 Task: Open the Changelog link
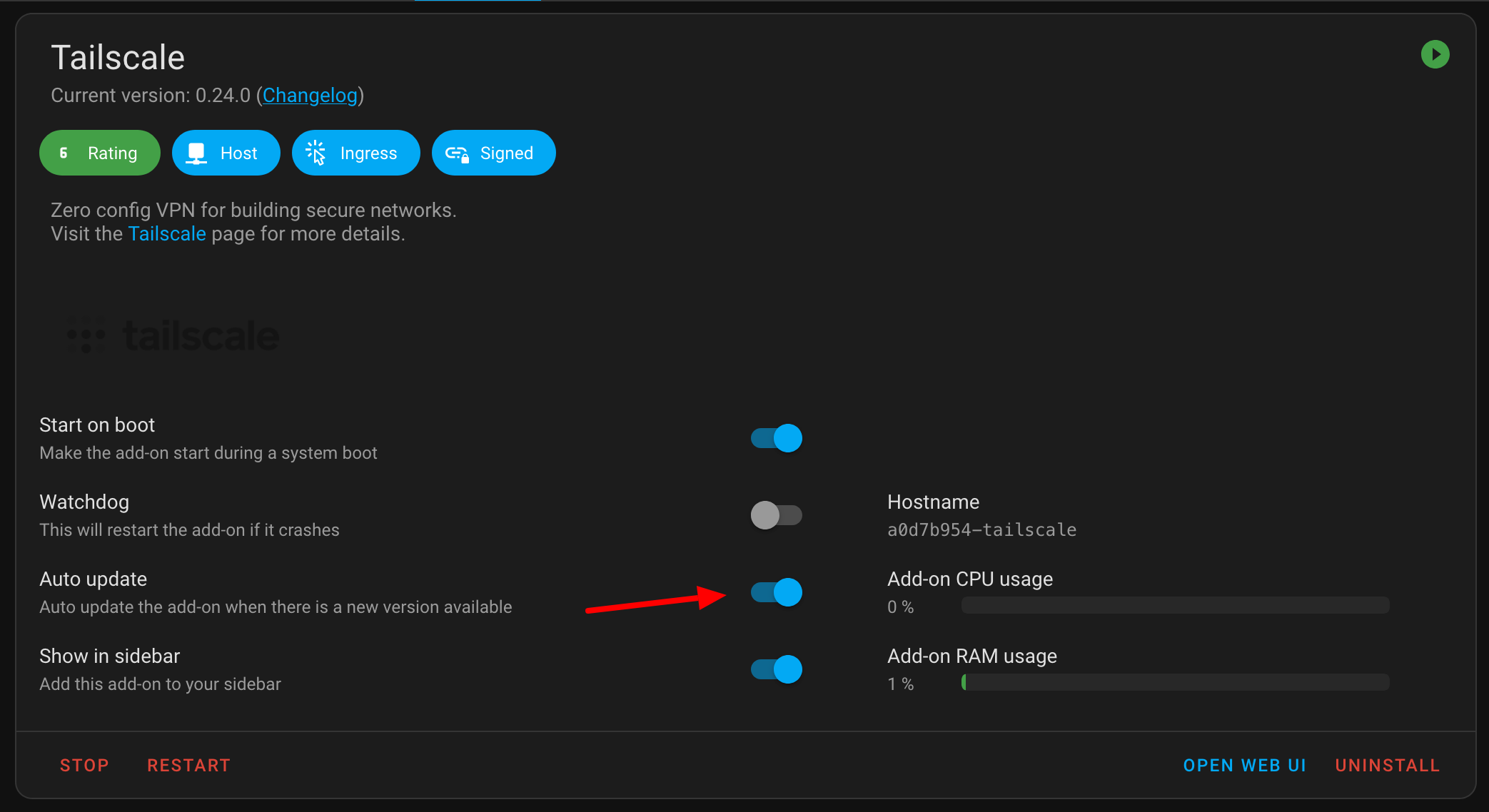(310, 95)
